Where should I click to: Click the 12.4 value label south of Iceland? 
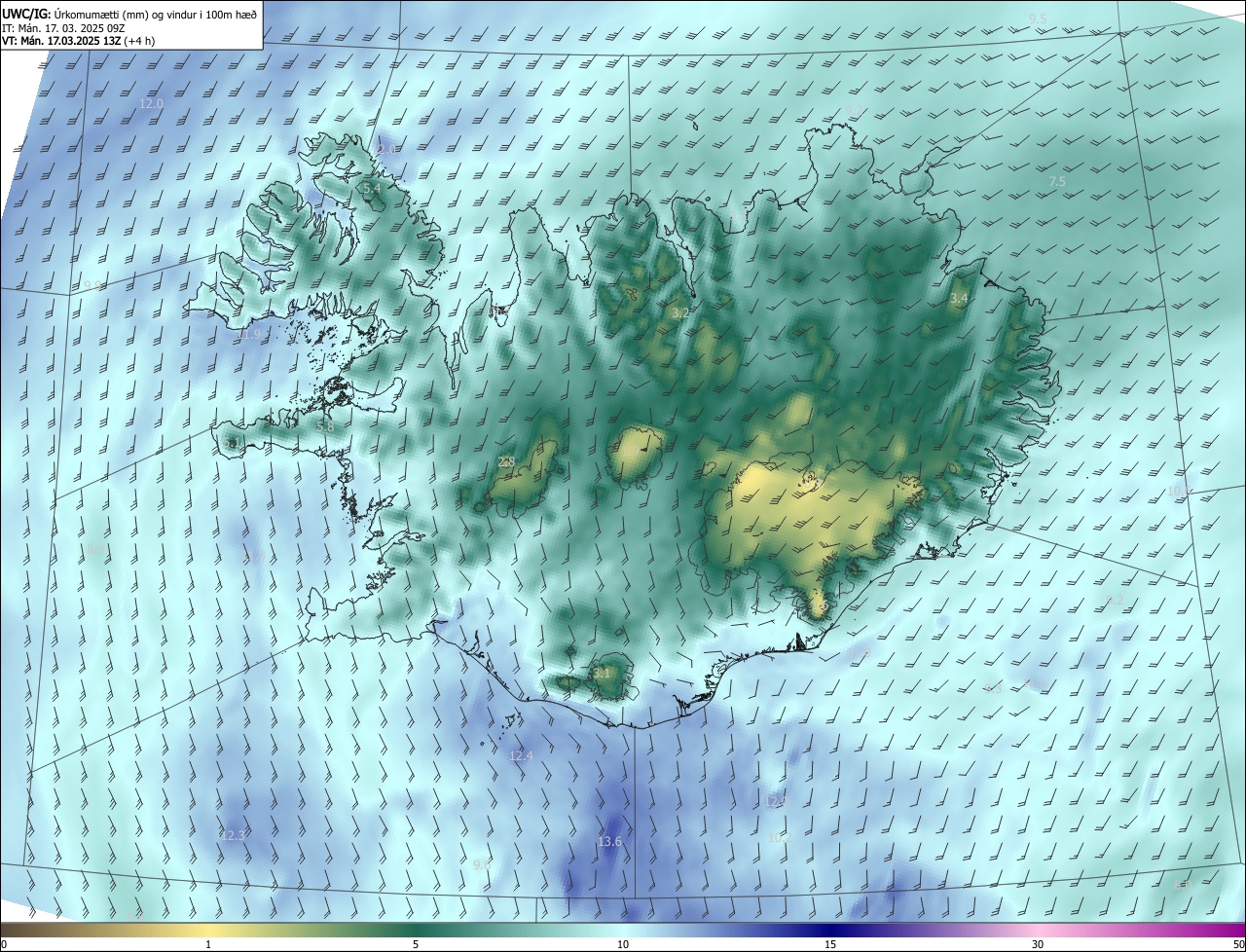click(x=522, y=756)
